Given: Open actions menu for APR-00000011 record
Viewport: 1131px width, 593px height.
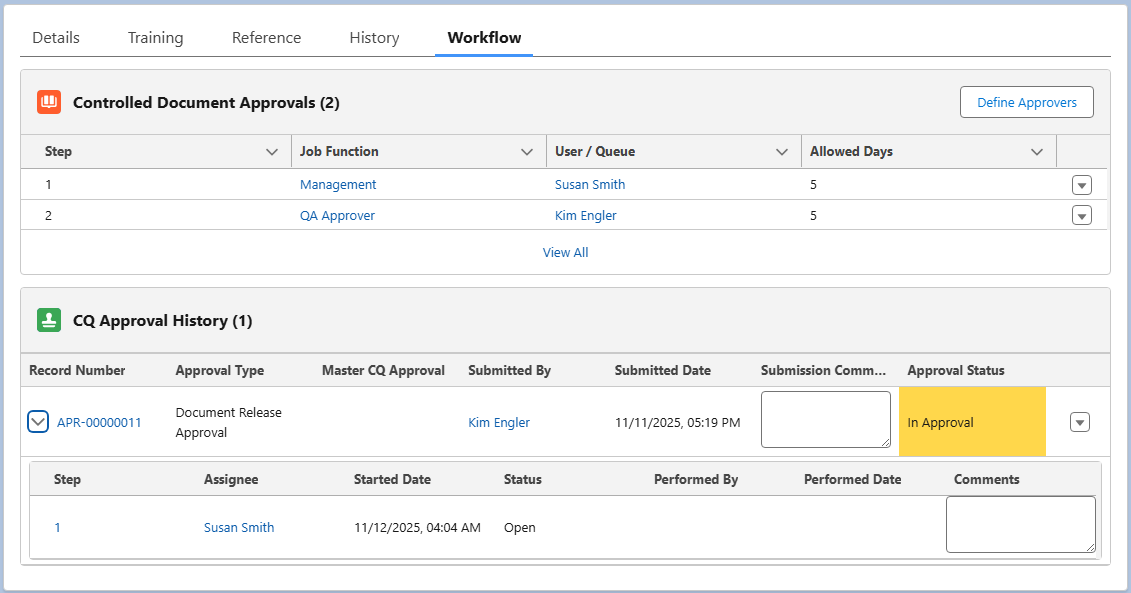Looking at the screenshot, I should point(1079,422).
